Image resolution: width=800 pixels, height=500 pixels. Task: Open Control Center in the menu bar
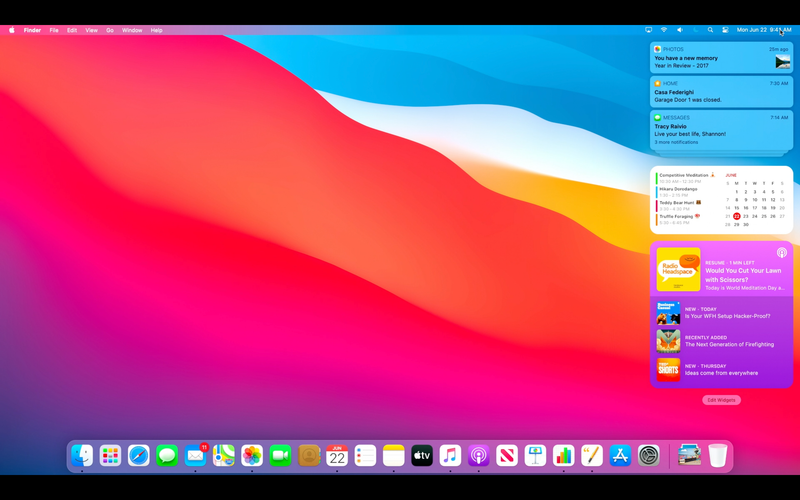pyautogui.click(x=725, y=30)
